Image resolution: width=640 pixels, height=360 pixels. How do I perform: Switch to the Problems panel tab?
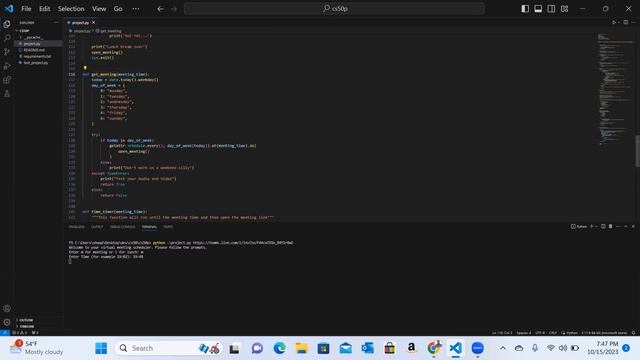76,227
